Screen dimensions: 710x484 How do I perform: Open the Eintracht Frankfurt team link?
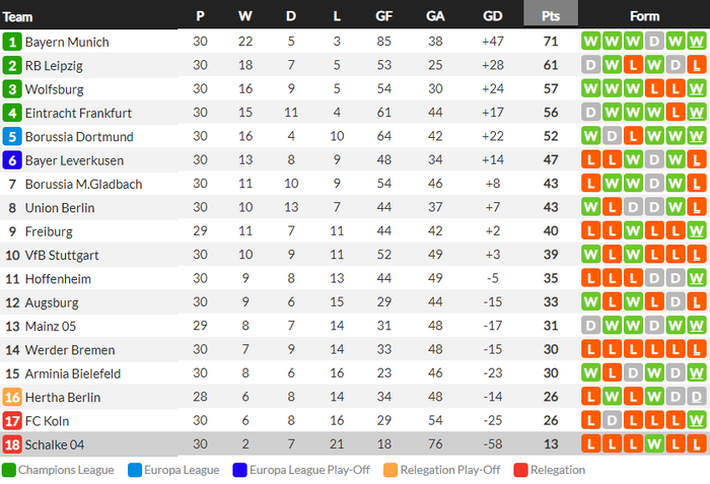(x=78, y=113)
